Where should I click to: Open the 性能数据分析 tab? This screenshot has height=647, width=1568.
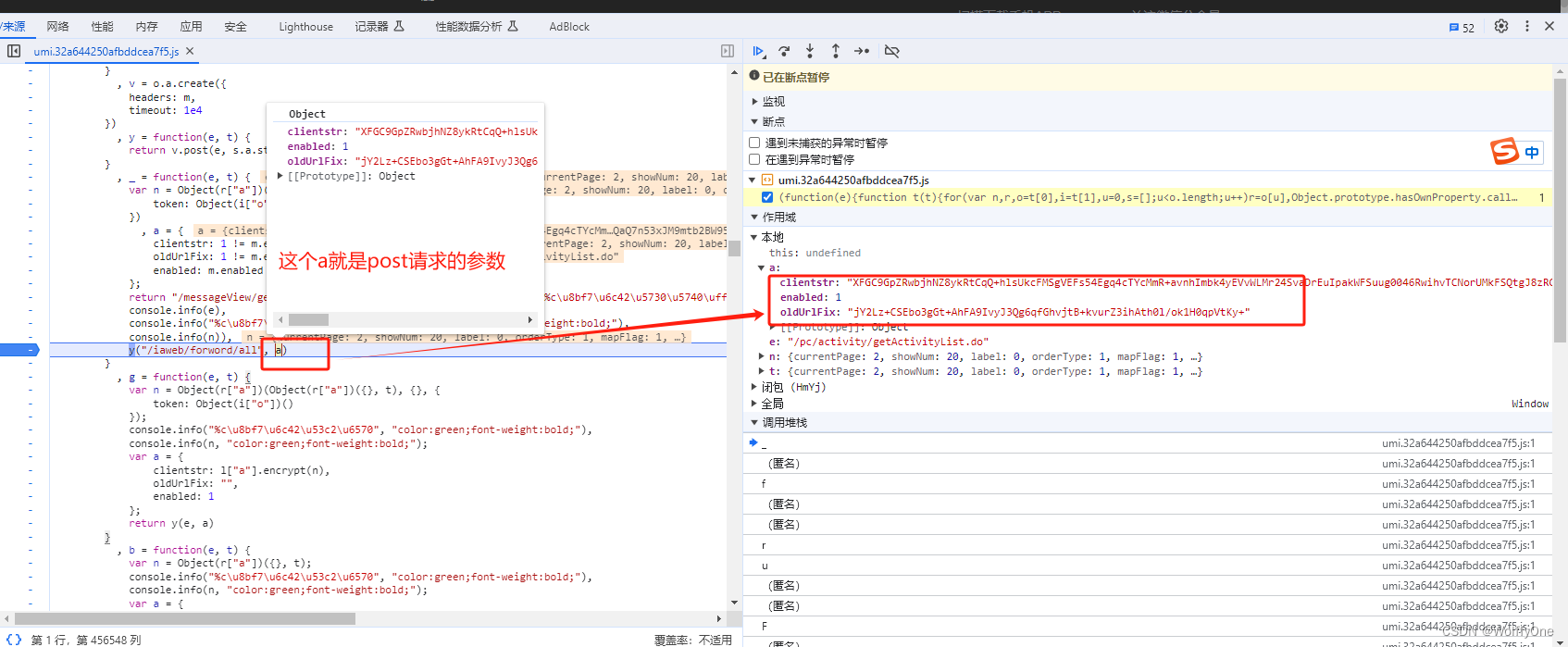tap(477, 26)
